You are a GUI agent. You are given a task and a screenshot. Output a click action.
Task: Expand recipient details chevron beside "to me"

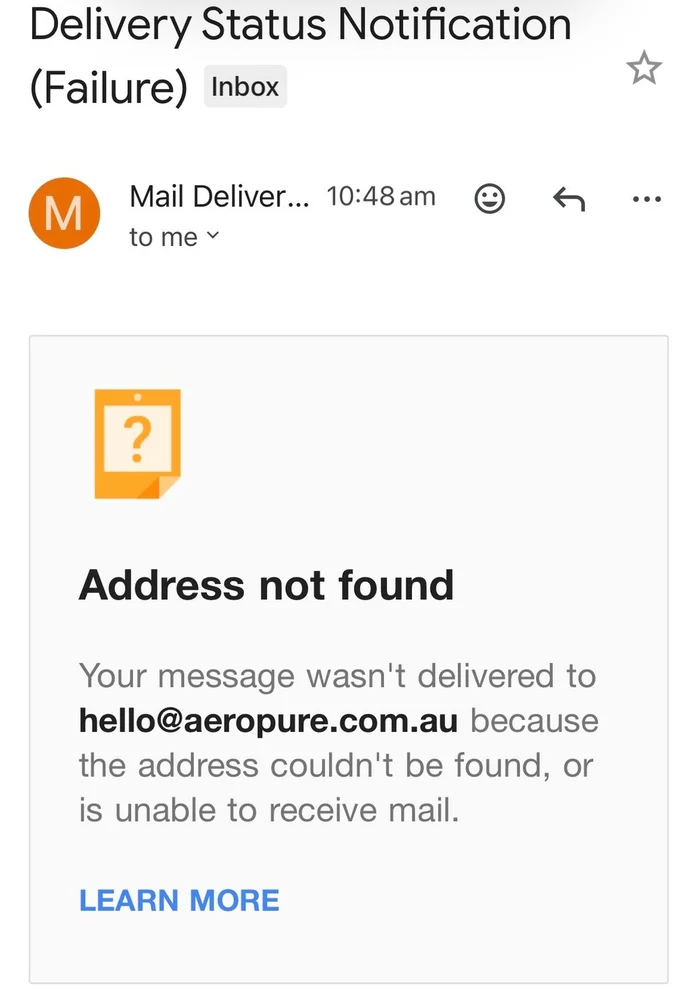pos(212,237)
